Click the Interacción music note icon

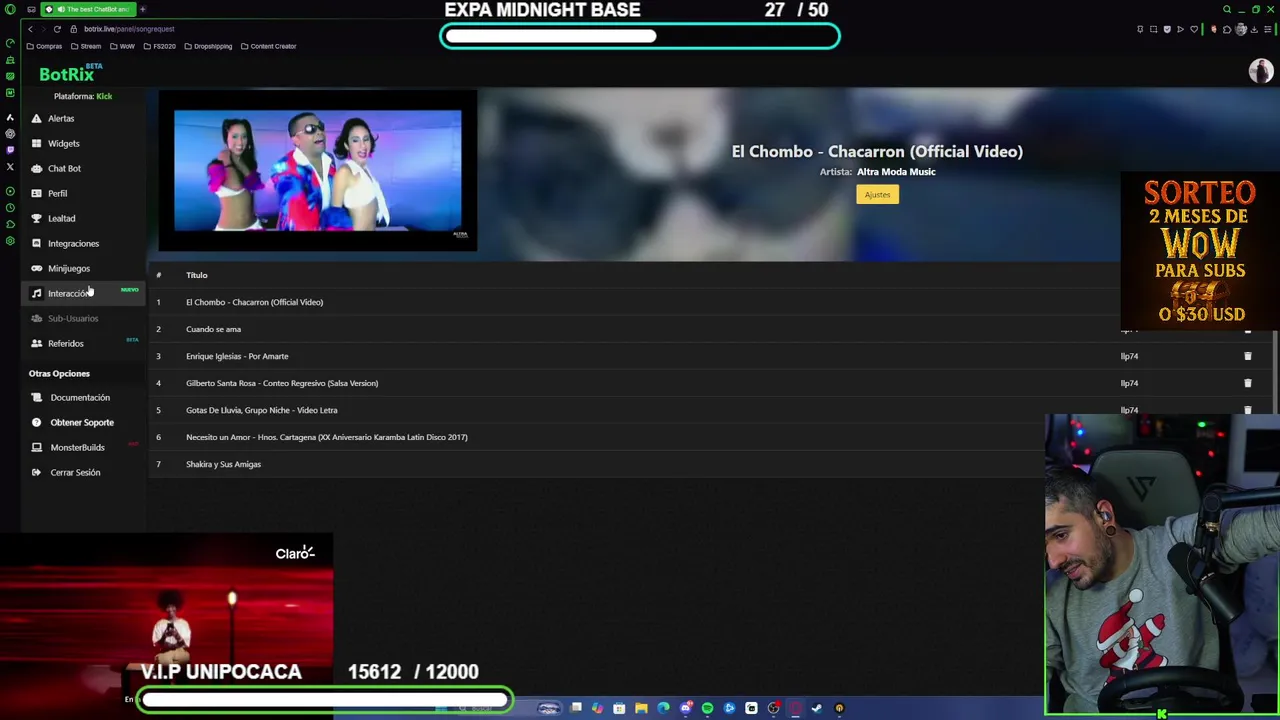click(x=37, y=293)
